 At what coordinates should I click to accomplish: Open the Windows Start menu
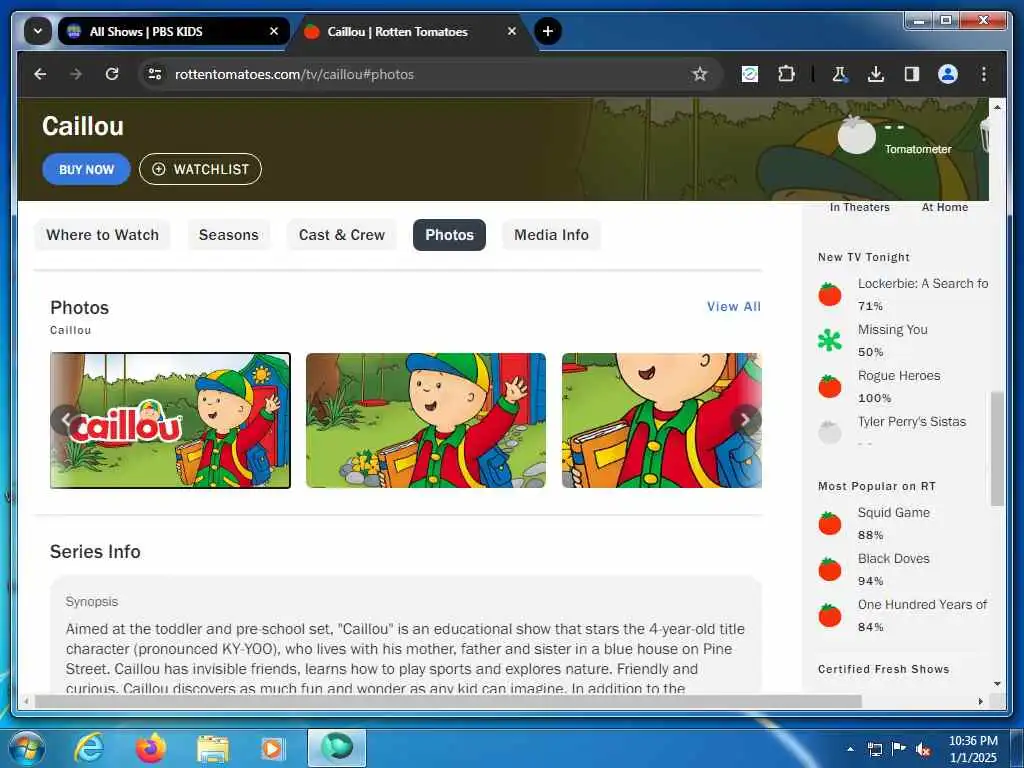tap(27, 748)
